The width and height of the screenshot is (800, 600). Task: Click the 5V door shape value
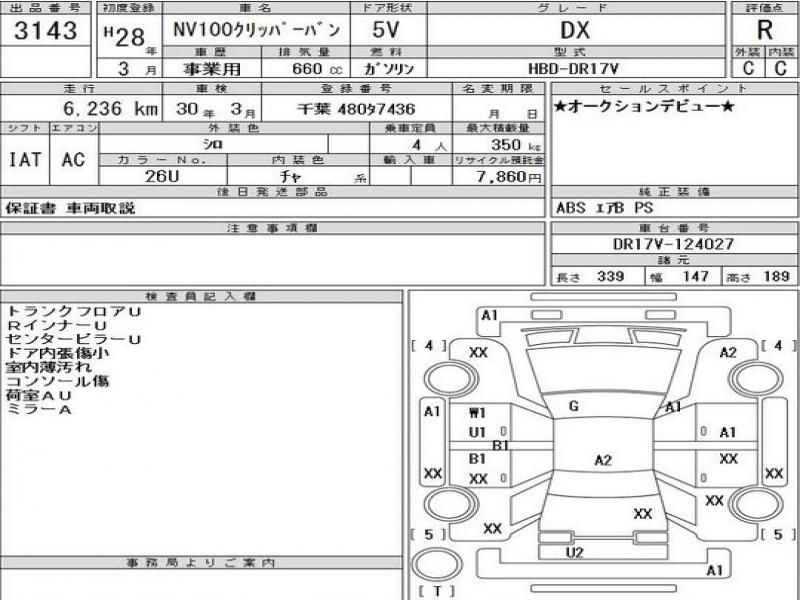point(386,30)
